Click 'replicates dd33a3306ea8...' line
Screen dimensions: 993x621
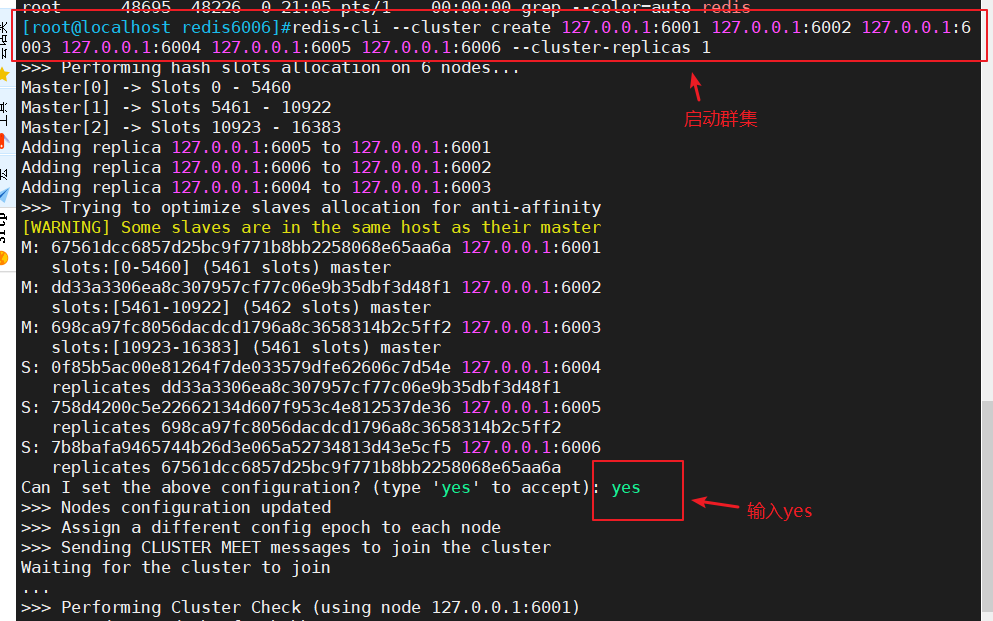click(307, 387)
